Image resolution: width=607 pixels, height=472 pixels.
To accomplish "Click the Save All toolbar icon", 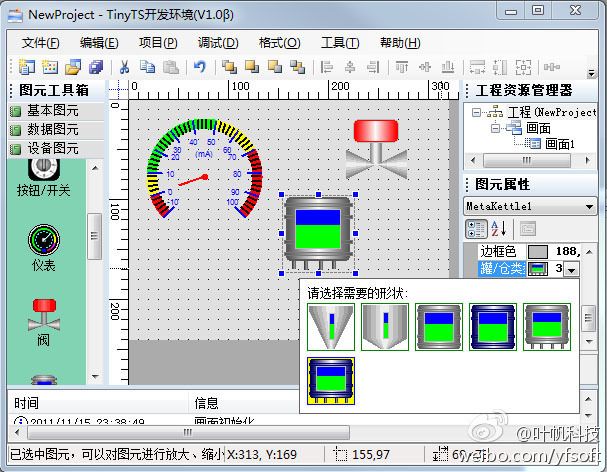I will [x=96, y=67].
